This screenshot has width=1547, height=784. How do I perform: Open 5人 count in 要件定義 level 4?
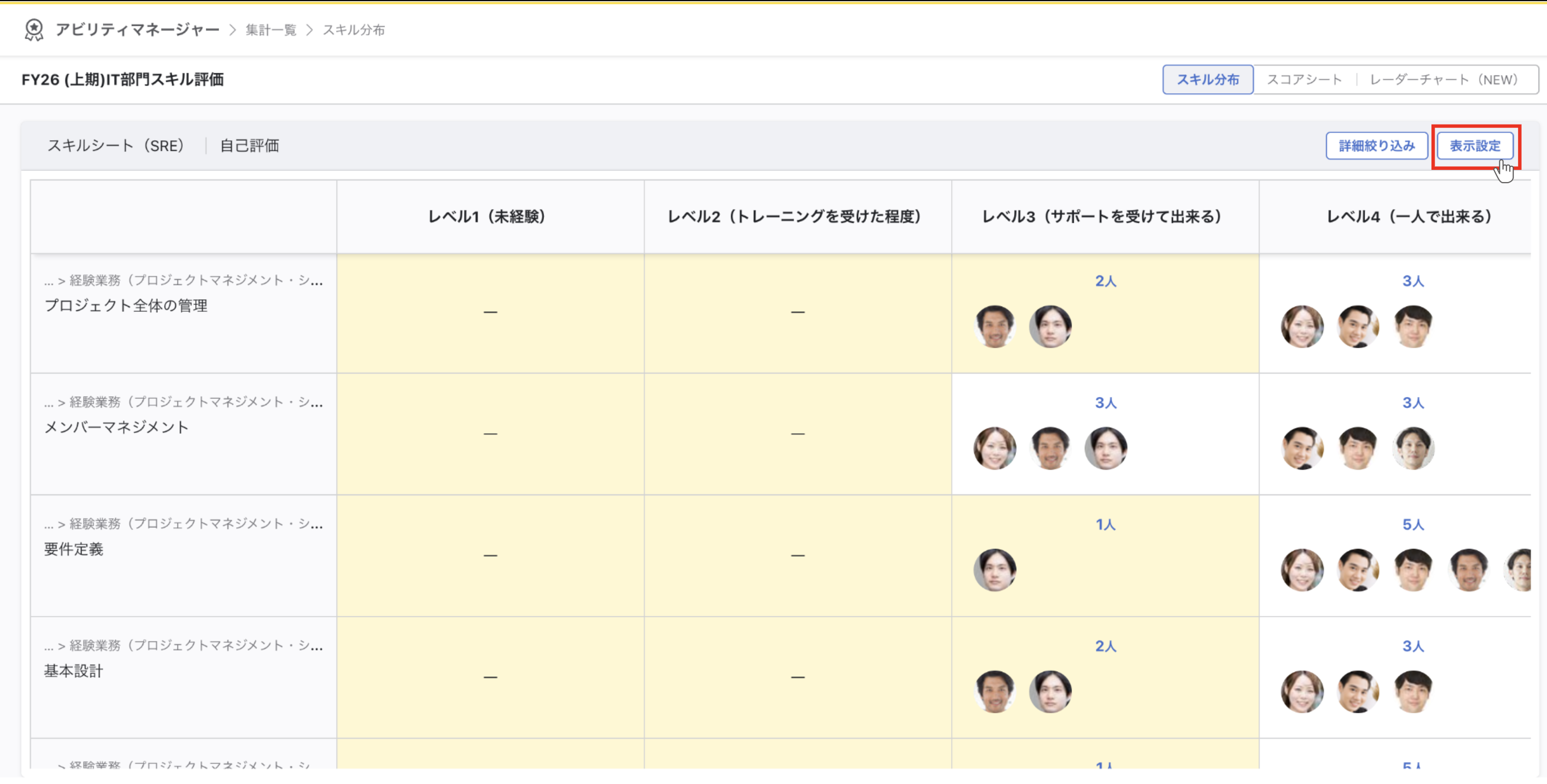point(1413,524)
